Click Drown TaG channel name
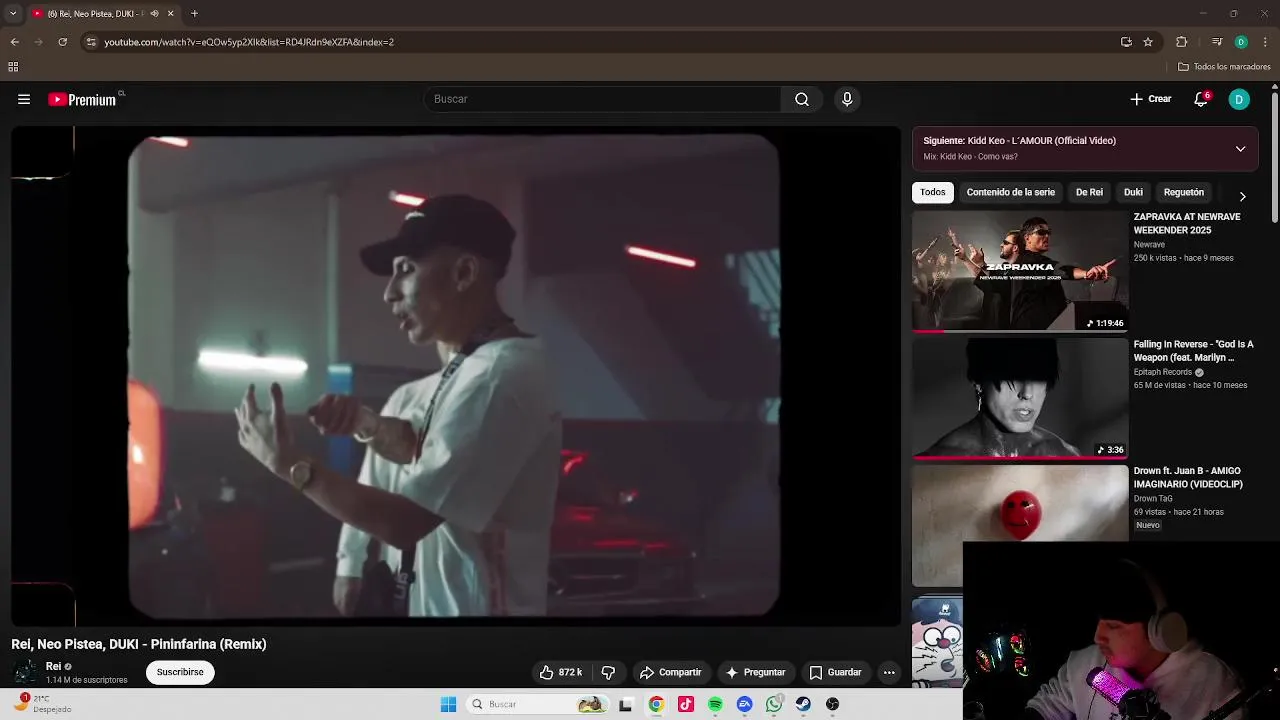The width and height of the screenshot is (1280, 720). pos(1153,498)
